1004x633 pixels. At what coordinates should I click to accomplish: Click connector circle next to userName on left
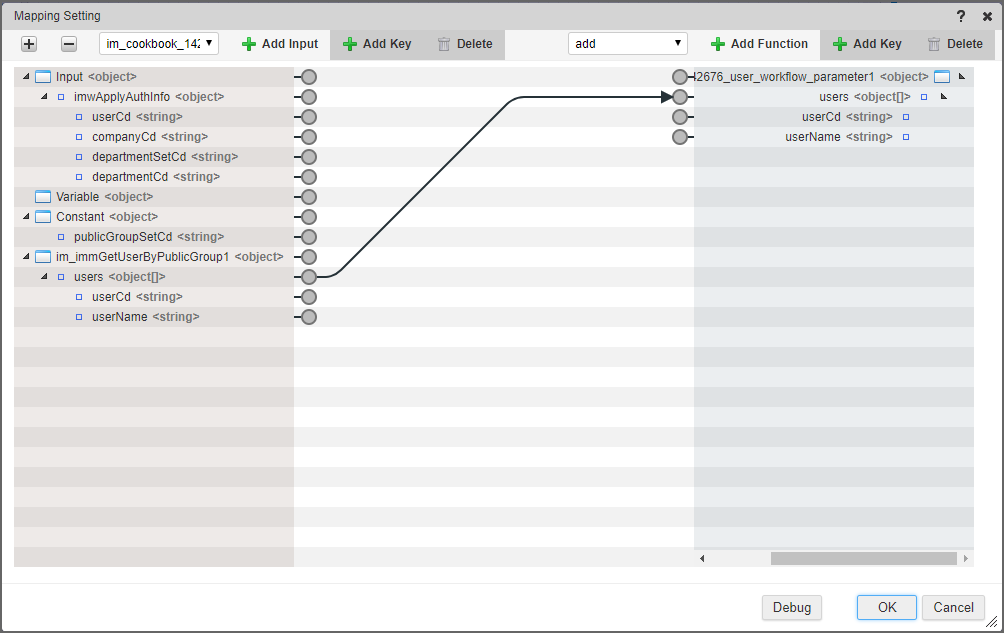[x=309, y=317]
